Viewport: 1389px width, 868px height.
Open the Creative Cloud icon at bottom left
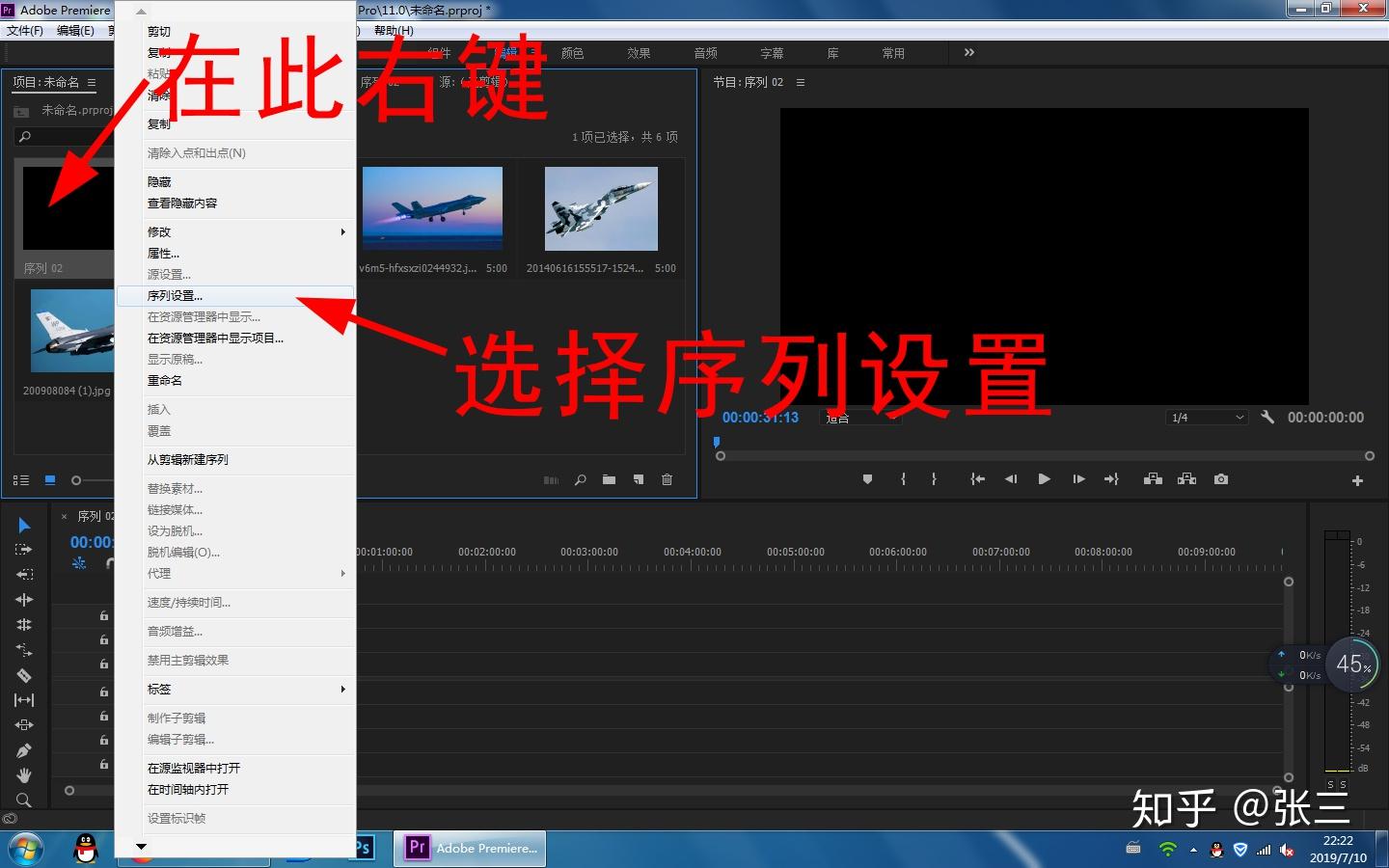click(10, 819)
